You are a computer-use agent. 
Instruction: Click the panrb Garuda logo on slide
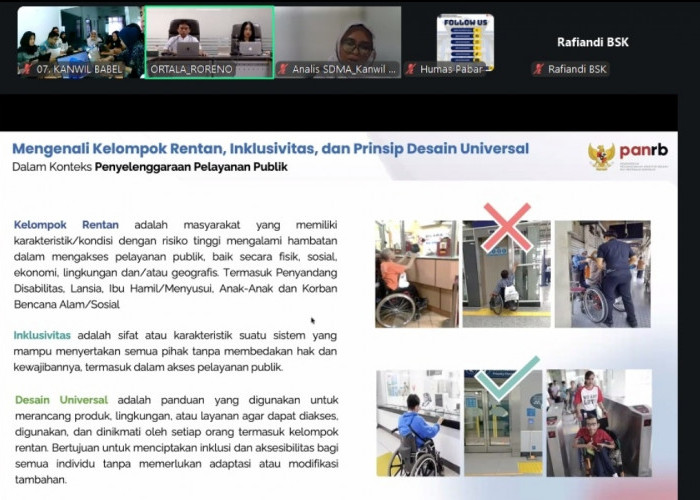pos(601,156)
